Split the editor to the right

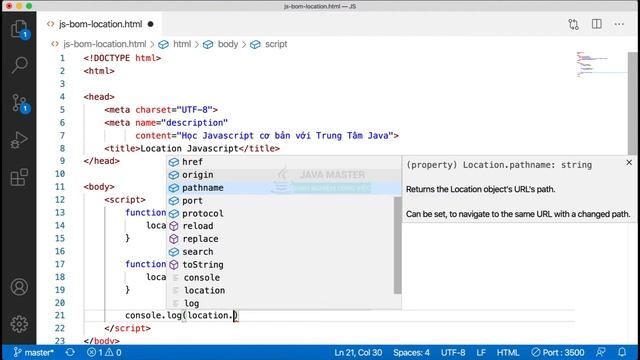pyautogui.click(x=596, y=24)
